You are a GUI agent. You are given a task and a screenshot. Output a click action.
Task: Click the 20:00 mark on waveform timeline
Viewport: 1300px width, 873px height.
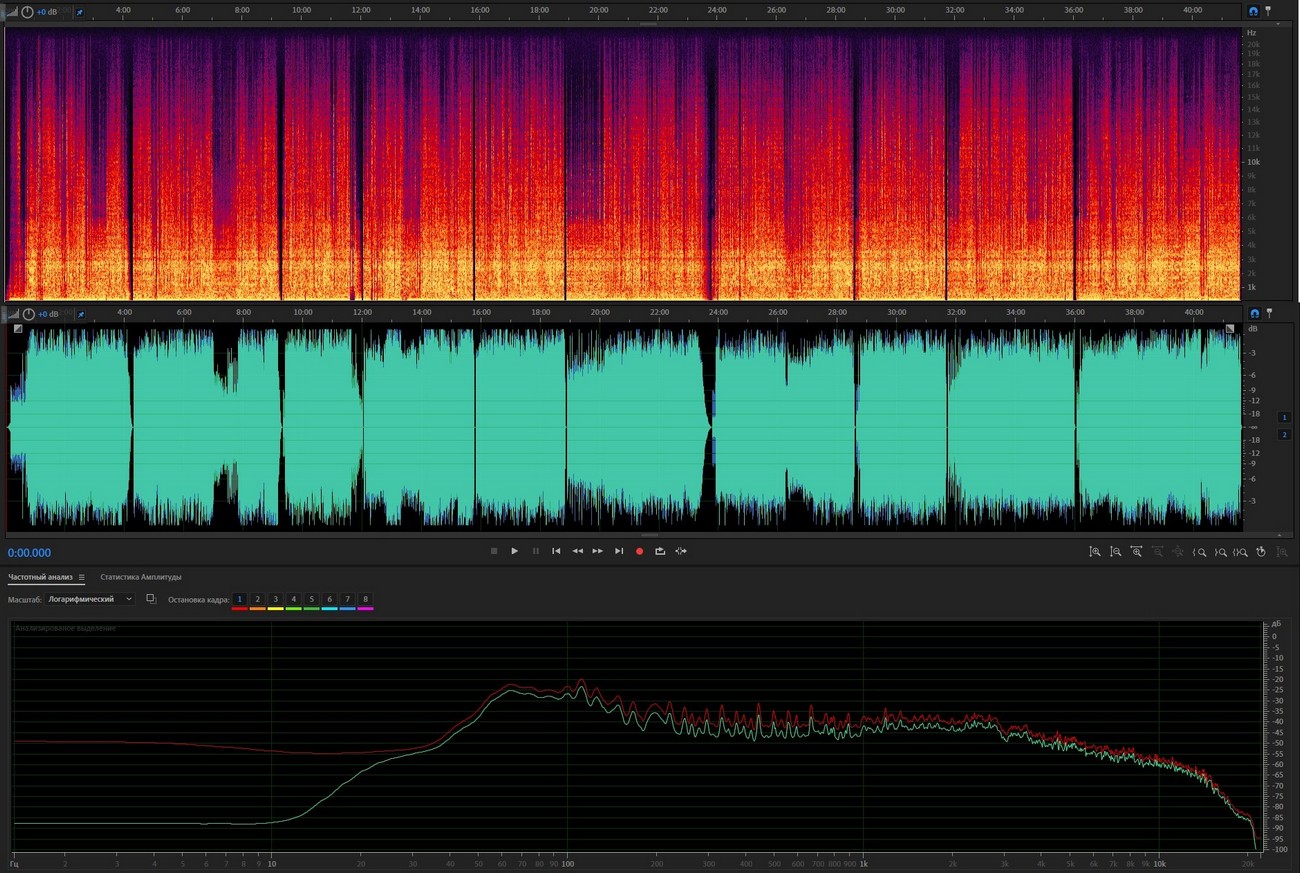click(599, 312)
